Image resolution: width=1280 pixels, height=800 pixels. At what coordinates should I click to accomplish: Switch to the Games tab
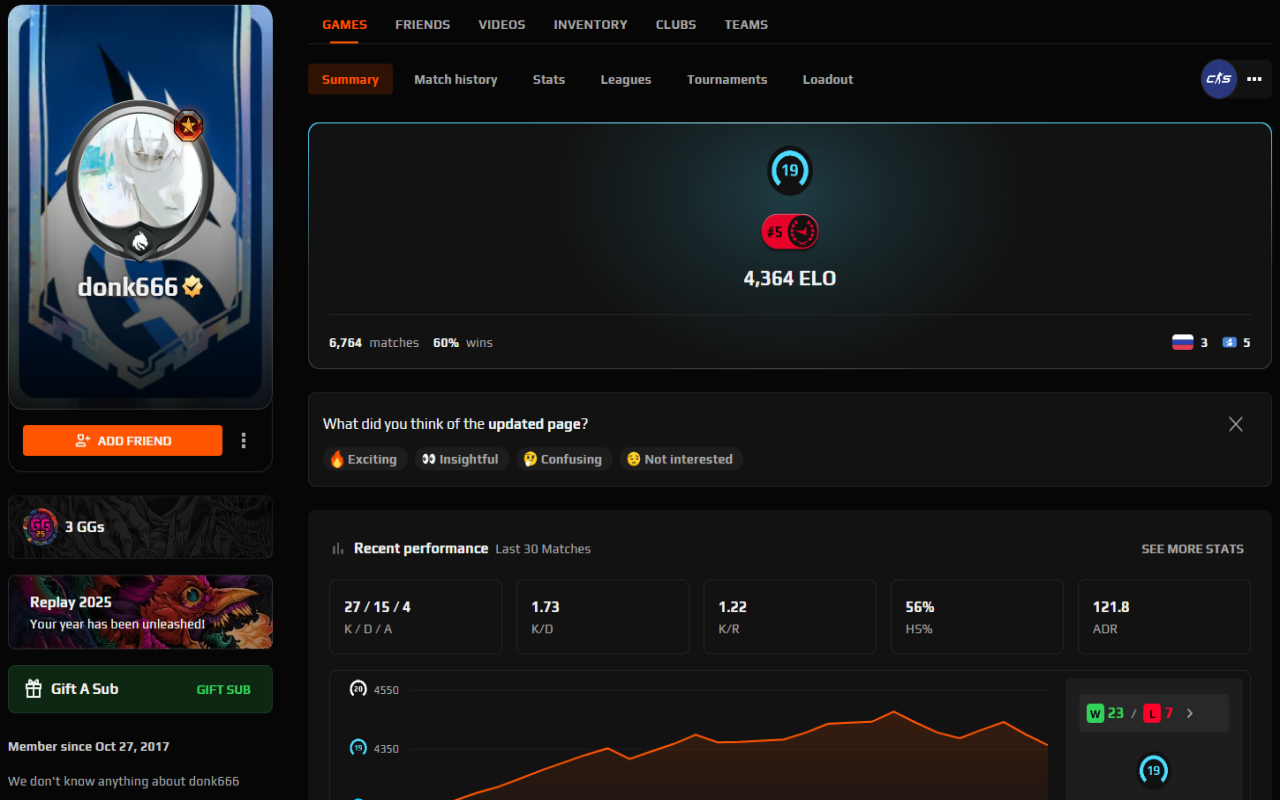(x=344, y=24)
